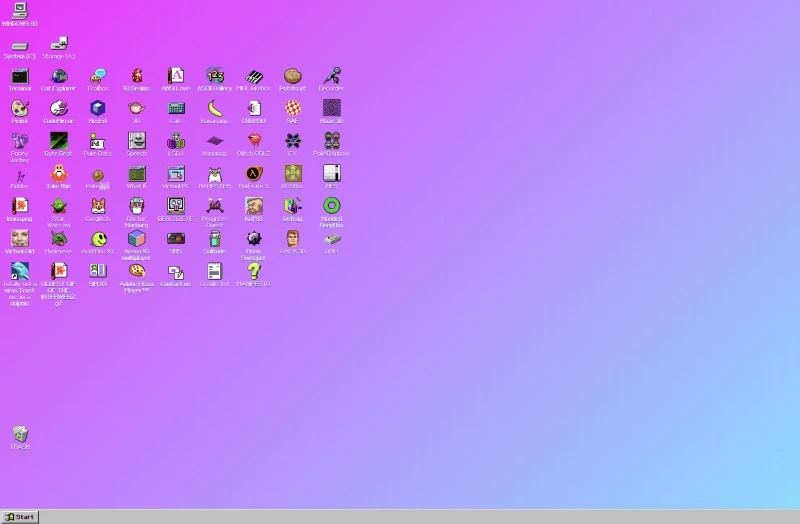Open Arena 93 multiplayer cube icon
This screenshot has height=524, width=800.
coord(136,239)
